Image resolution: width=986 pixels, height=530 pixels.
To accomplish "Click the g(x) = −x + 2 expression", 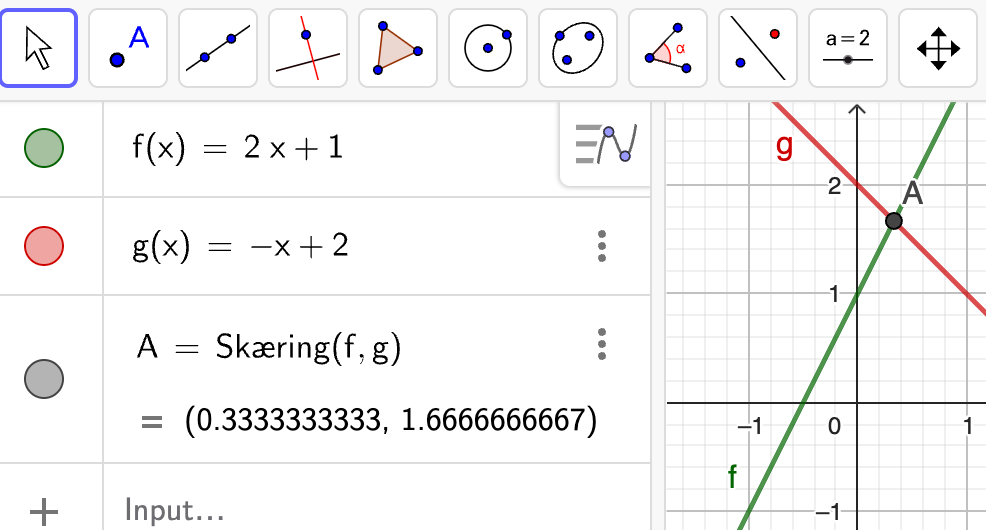I will (240, 246).
